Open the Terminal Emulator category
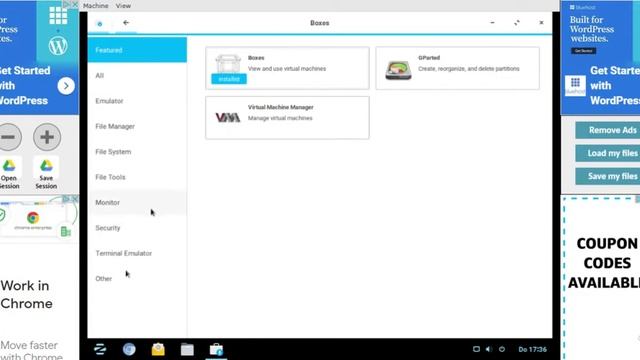This screenshot has height=360, width=640. point(137,253)
